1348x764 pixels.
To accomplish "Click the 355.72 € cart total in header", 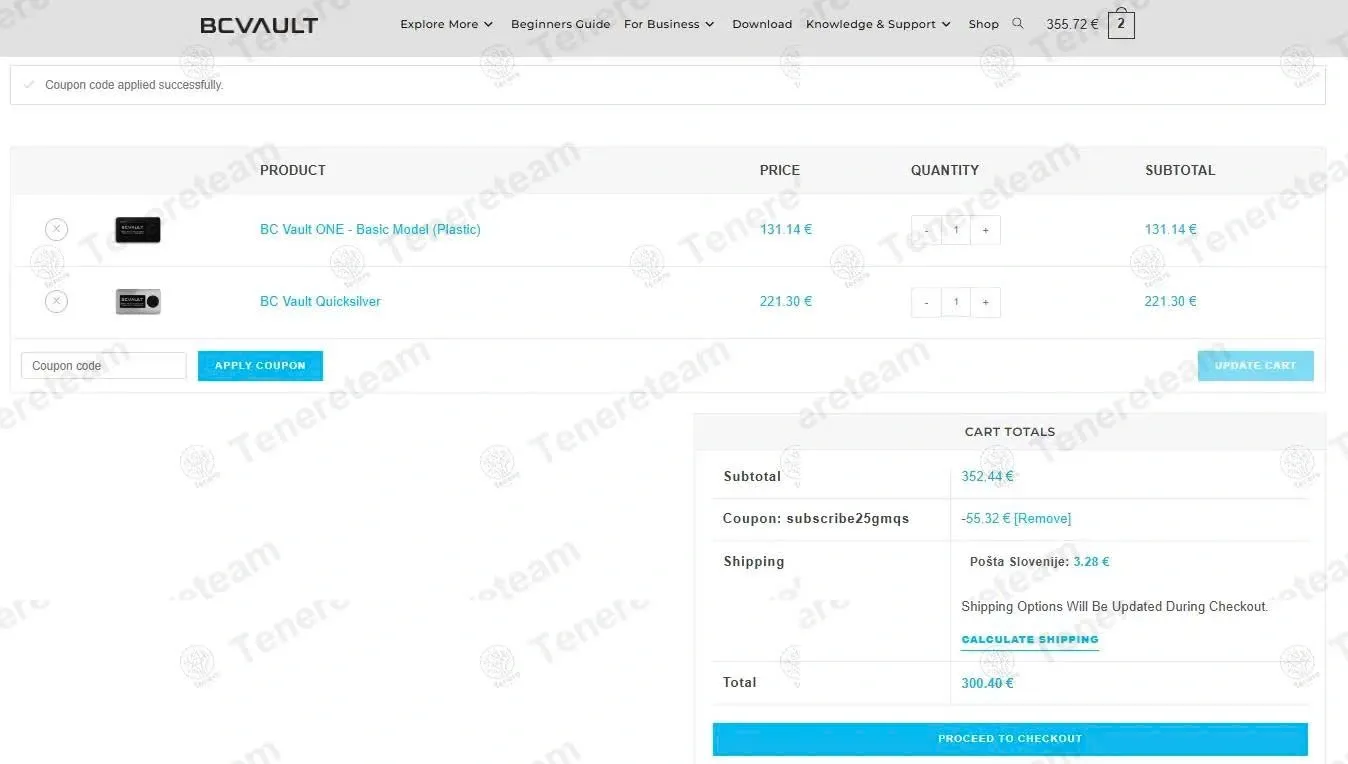I will click(1072, 24).
